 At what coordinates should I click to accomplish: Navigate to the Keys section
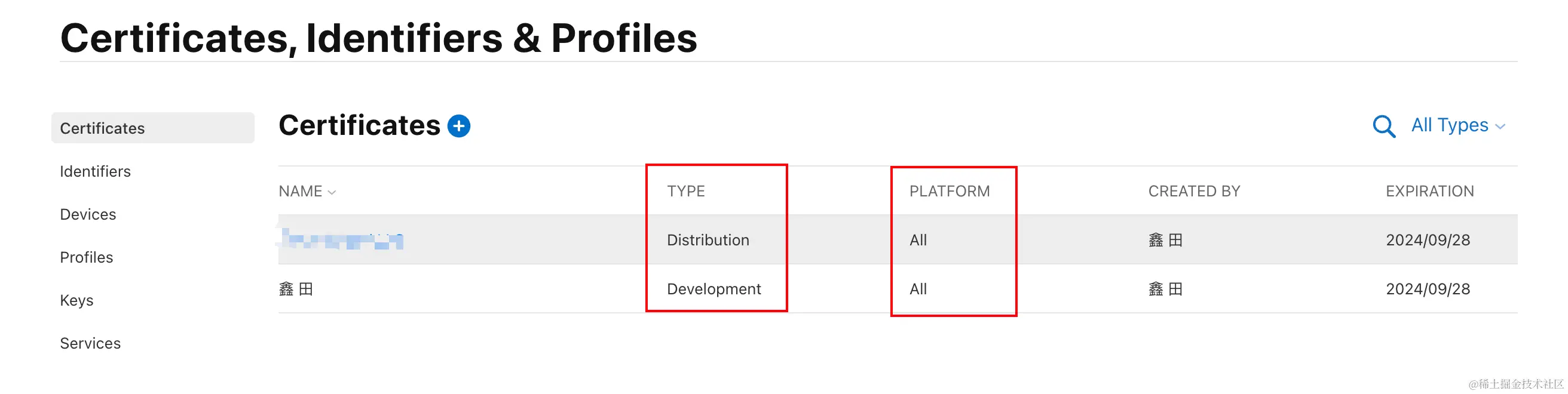(76, 300)
